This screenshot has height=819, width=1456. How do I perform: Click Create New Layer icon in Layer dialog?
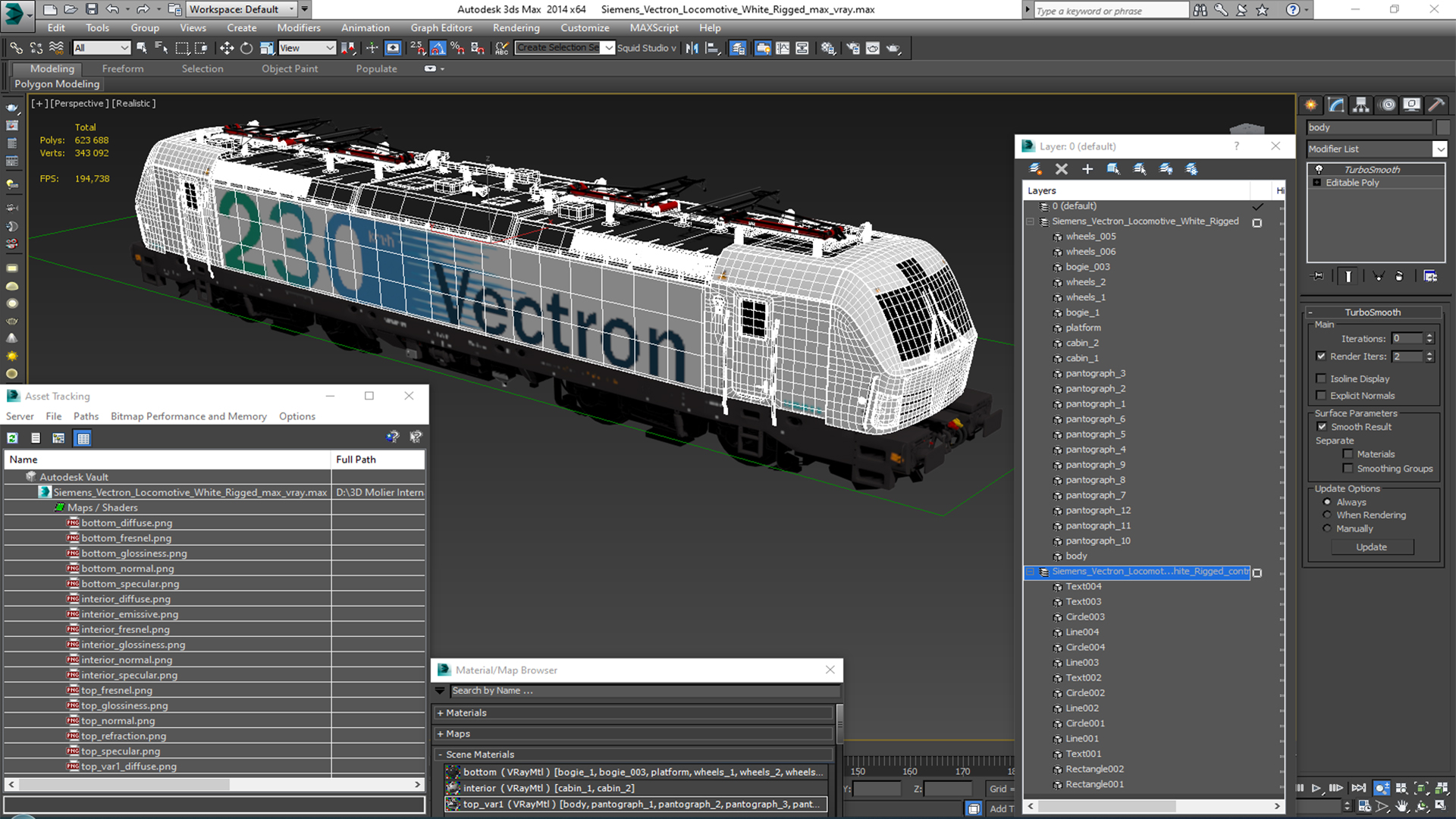click(1035, 169)
